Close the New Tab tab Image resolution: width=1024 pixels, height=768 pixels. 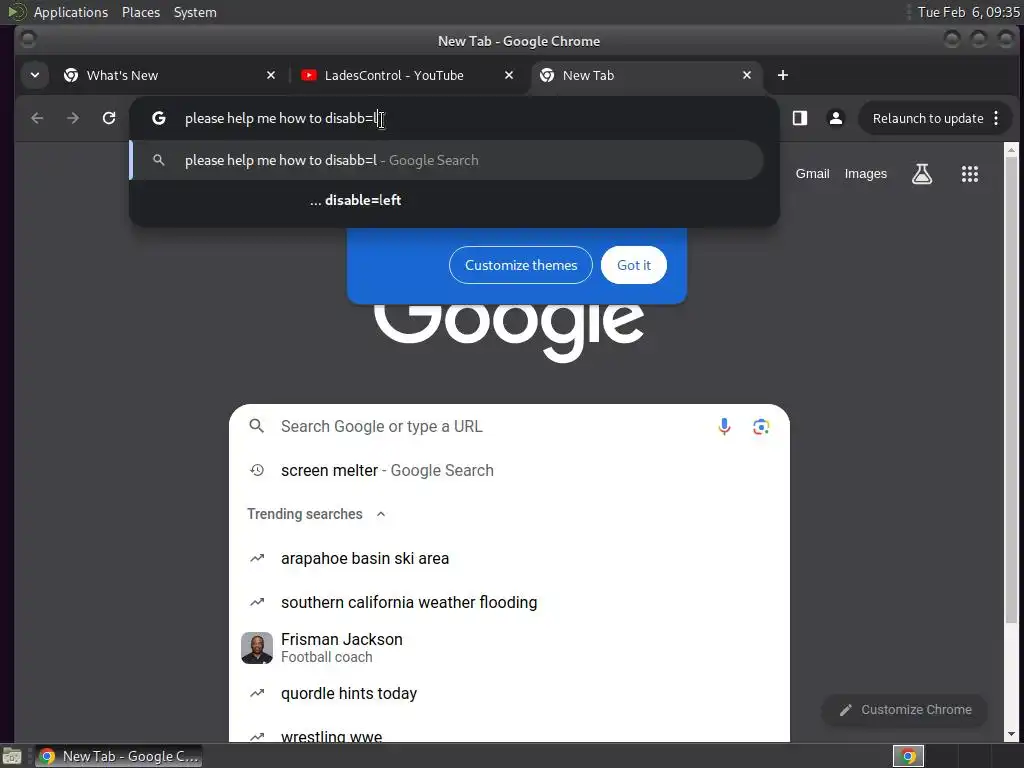747,75
